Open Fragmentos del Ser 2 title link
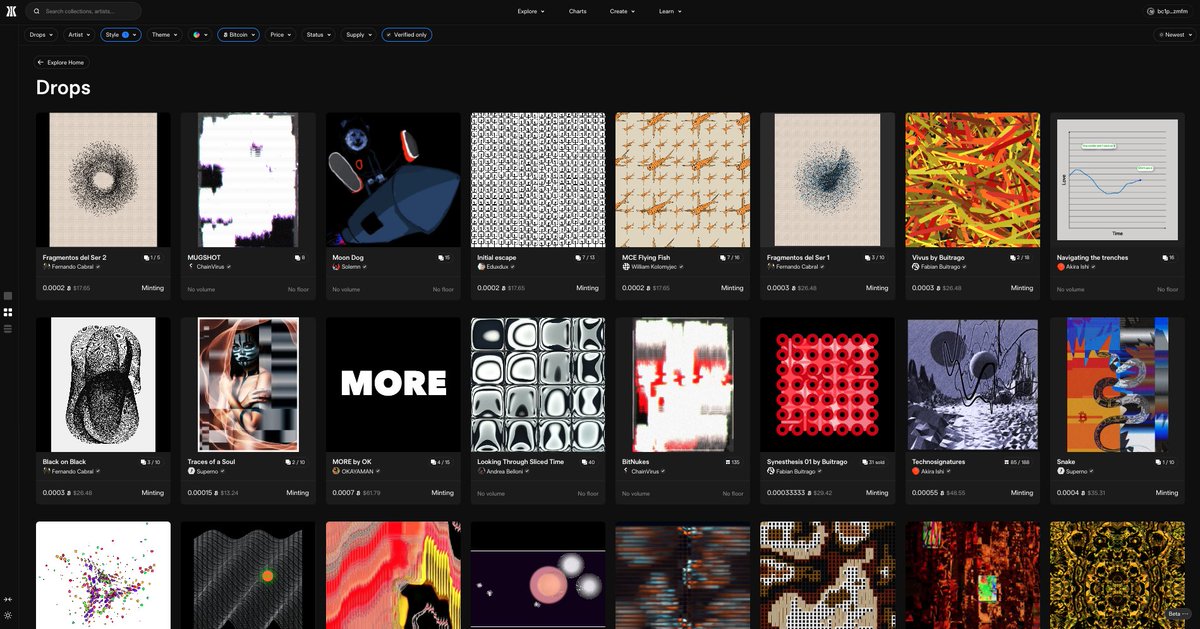This screenshot has width=1200, height=629. pos(74,257)
